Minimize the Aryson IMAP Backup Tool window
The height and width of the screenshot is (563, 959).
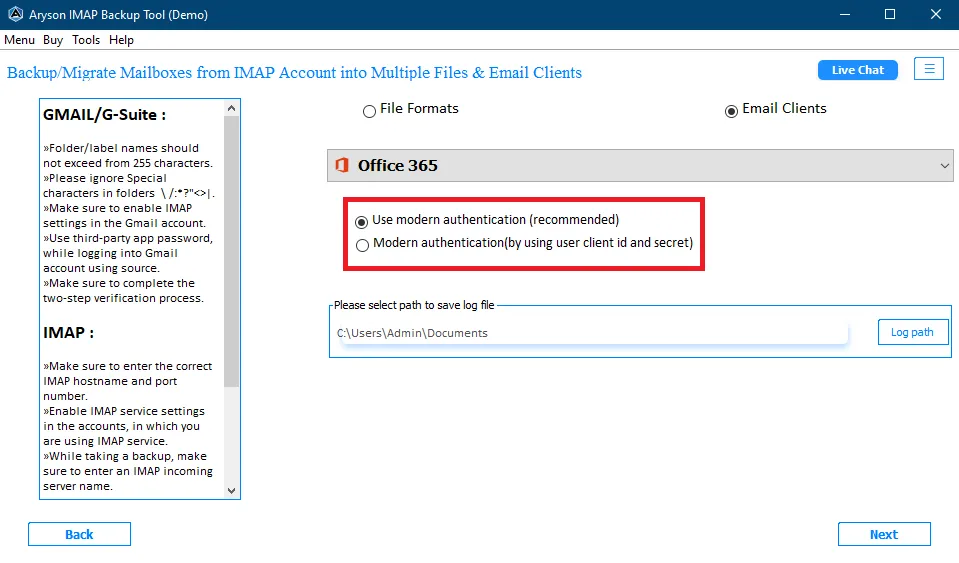(x=845, y=14)
